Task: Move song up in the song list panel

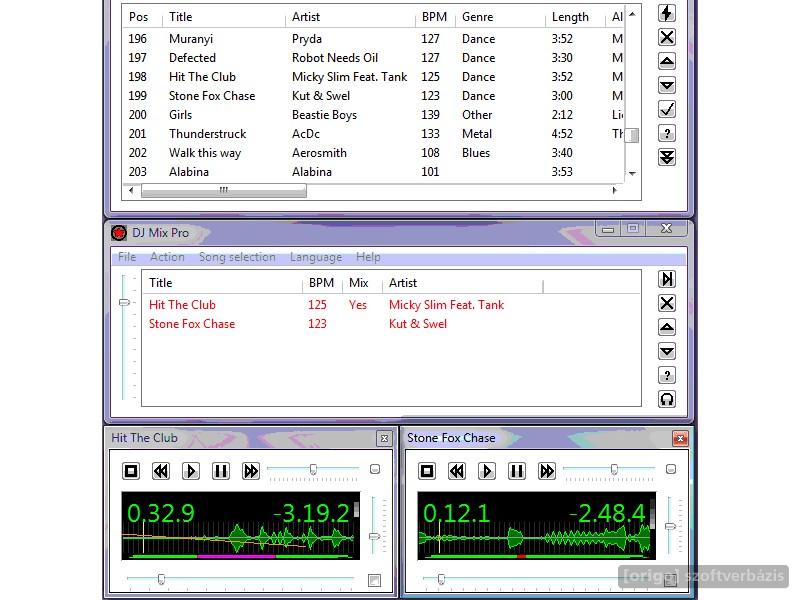Action: tap(667, 61)
